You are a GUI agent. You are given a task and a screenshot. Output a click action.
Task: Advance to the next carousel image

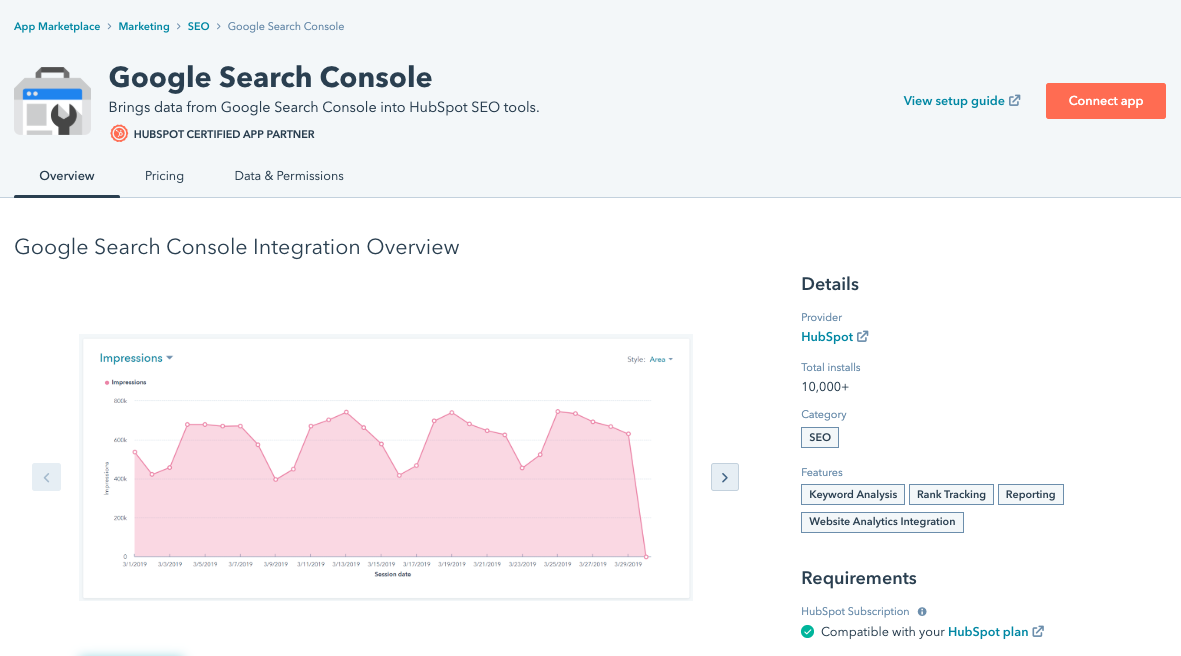pyautogui.click(x=725, y=478)
